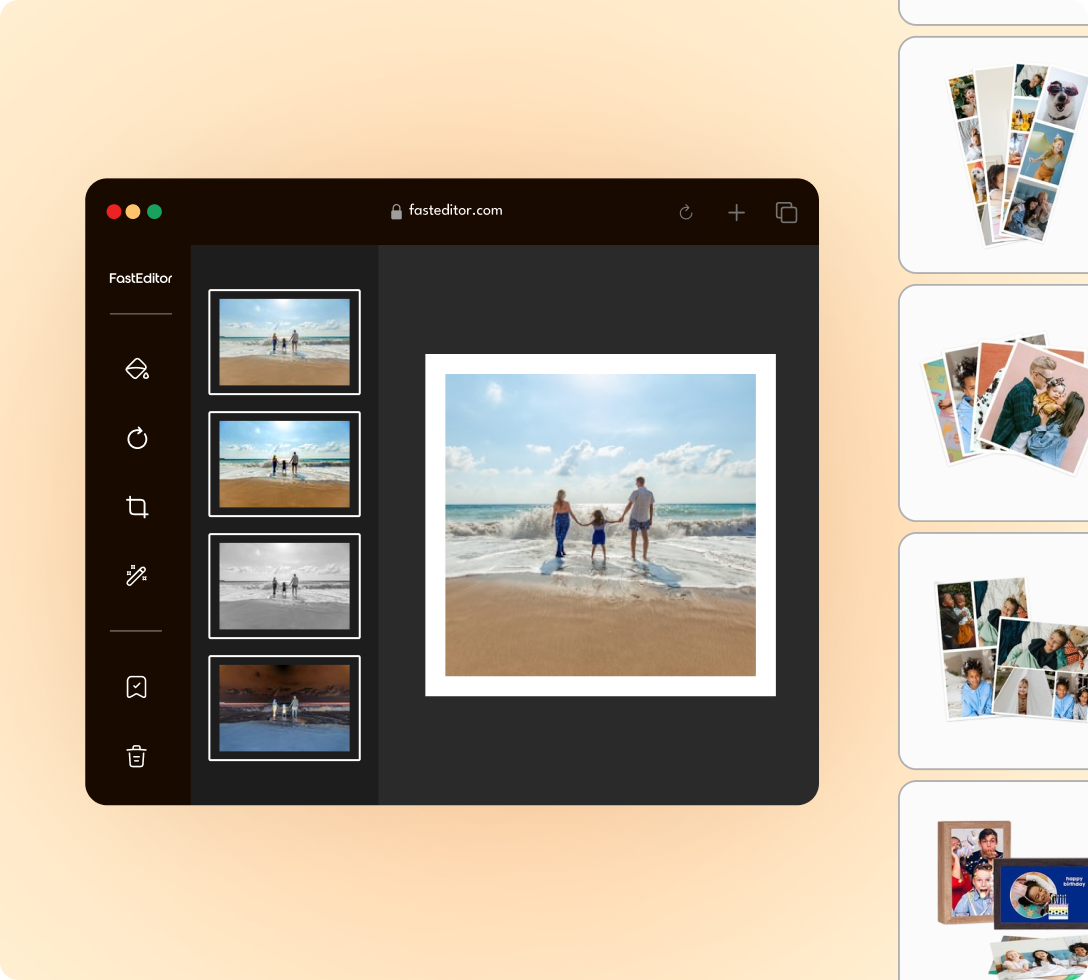Viewport: 1088px width, 980px height.
Task: Select the grayscale beach photo thumbnail
Action: click(284, 586)
